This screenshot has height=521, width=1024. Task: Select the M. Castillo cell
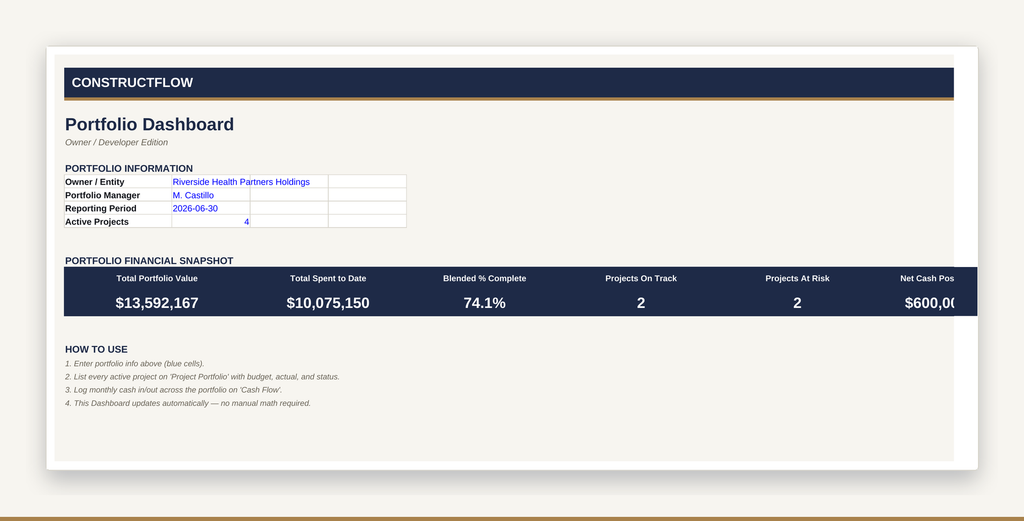(210, 195)
